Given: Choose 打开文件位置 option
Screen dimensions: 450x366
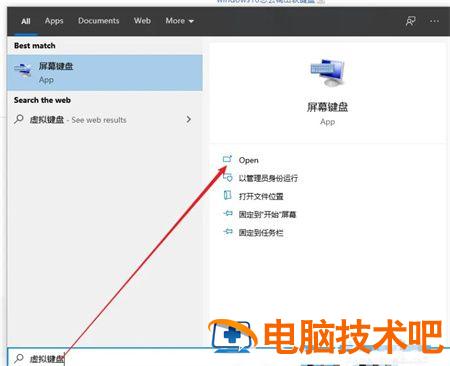Looking at the screenshot, I should 261,196.
